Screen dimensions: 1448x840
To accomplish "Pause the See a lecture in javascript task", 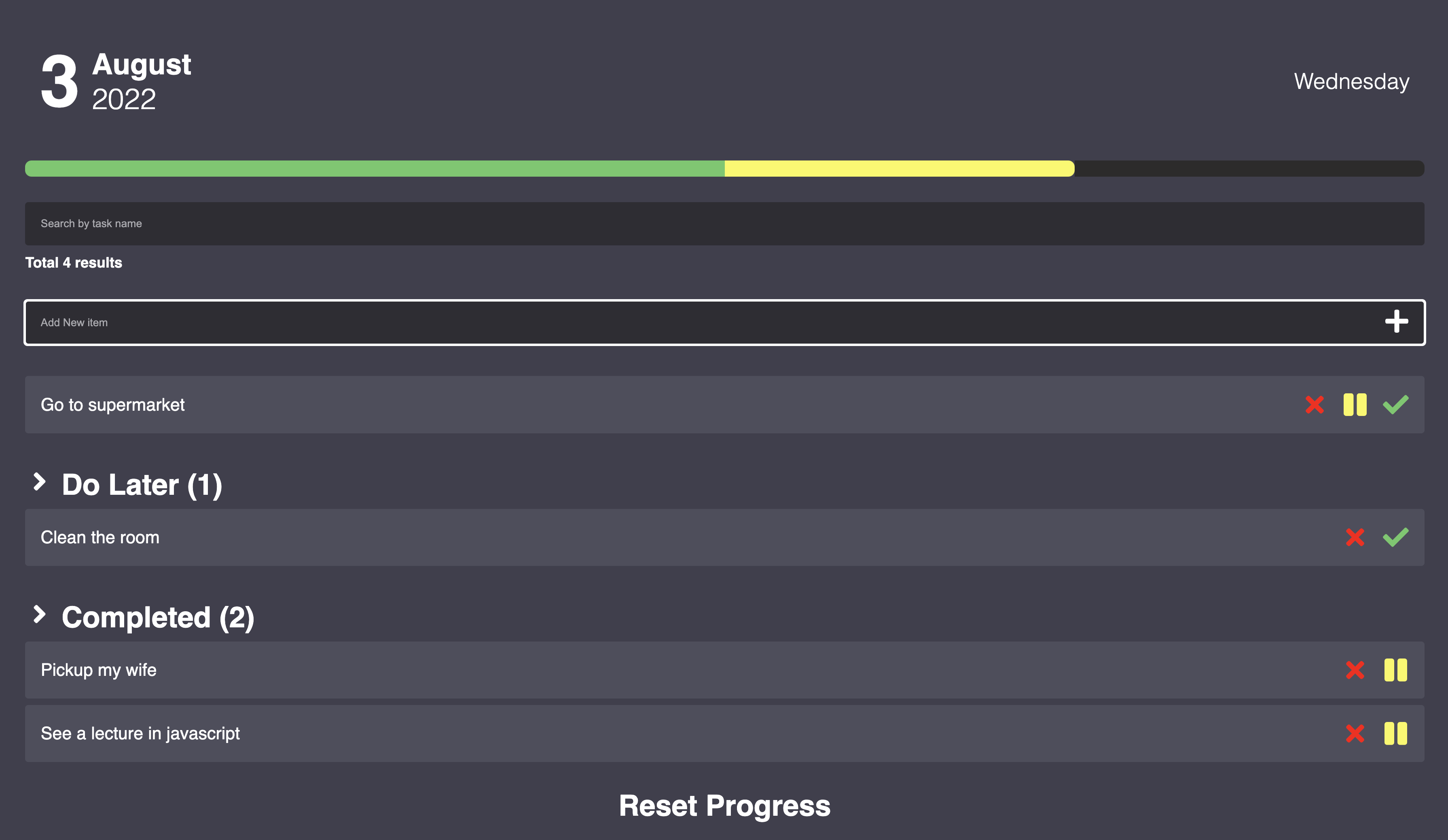I will [x=1396, y=734].
